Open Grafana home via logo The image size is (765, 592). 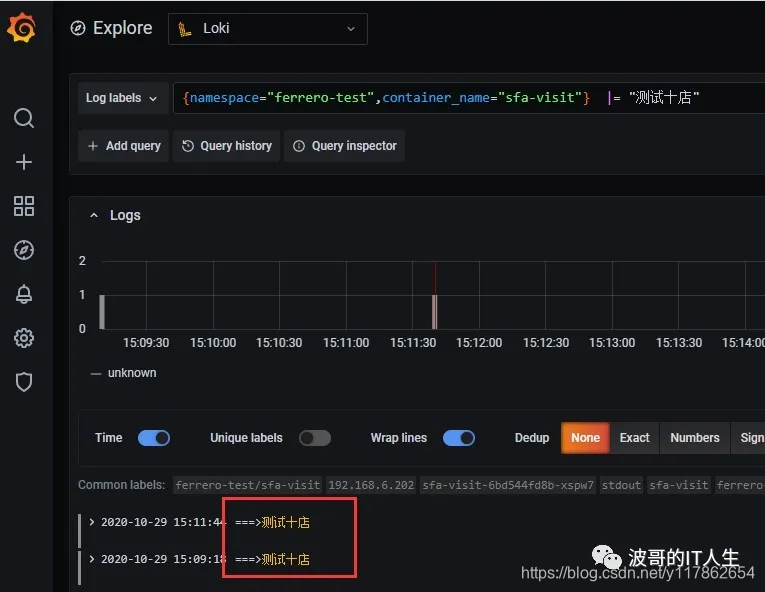pyautogui.click(x=21, y=28)
